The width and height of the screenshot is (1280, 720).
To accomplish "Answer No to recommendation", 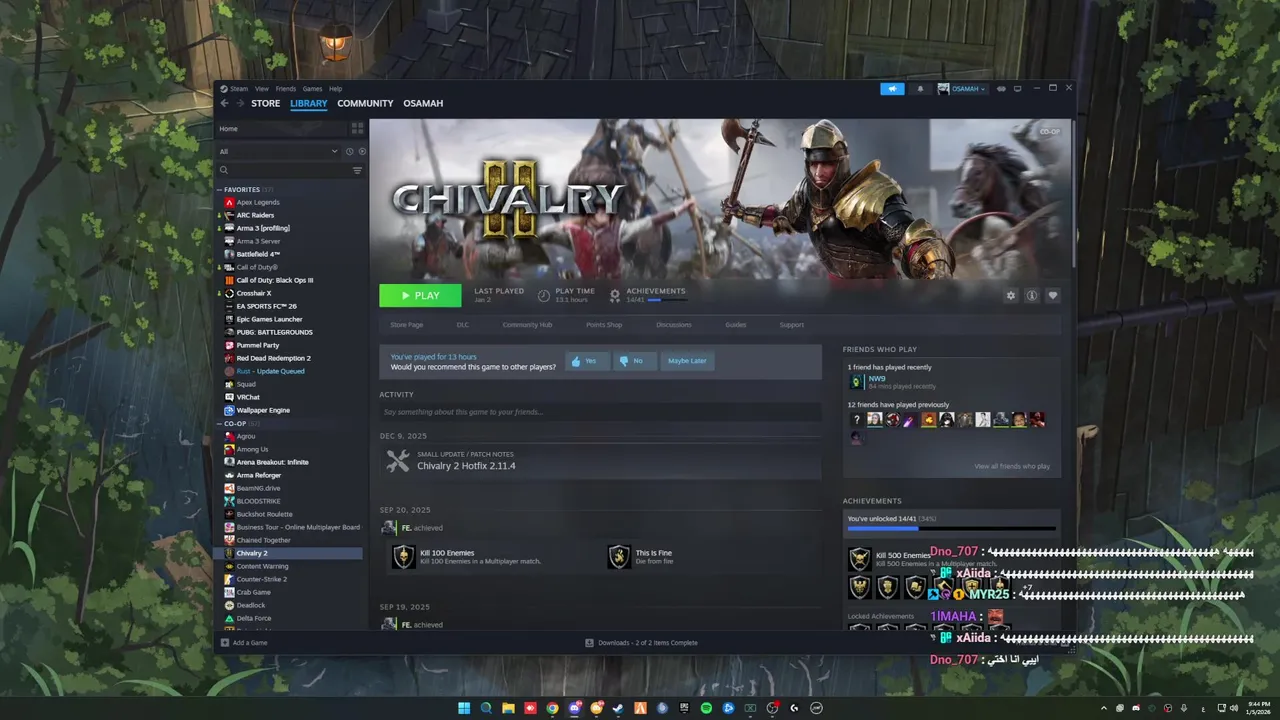I will [x=633, y=361].
